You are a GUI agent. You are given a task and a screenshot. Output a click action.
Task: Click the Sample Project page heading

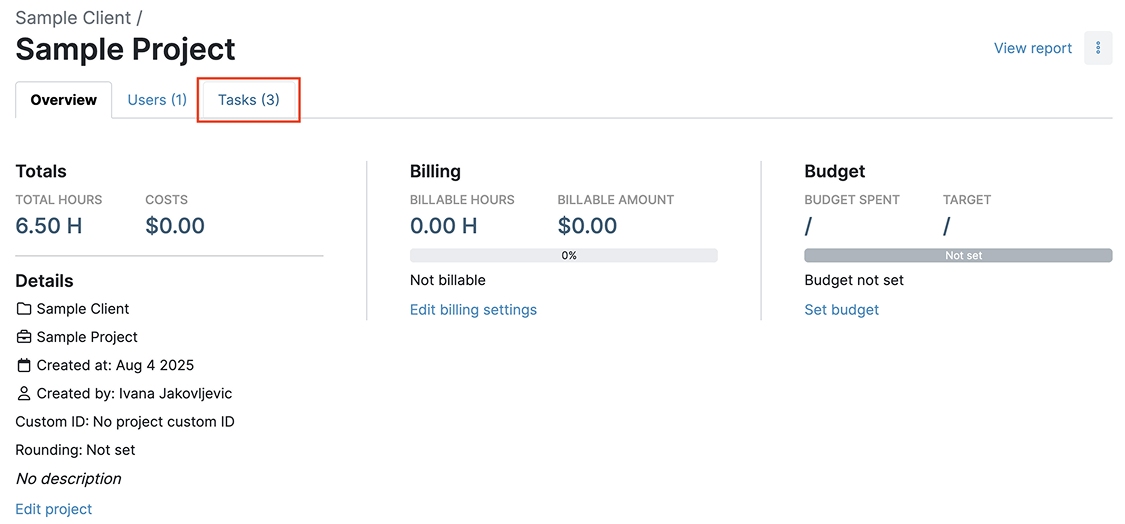(126, 49)
